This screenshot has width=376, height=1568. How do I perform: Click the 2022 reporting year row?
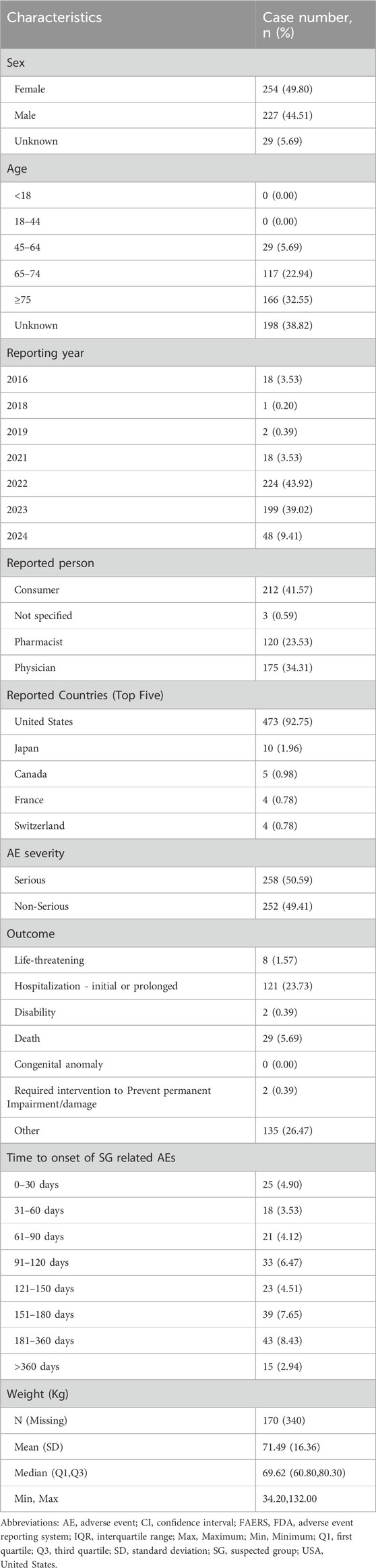188,484
